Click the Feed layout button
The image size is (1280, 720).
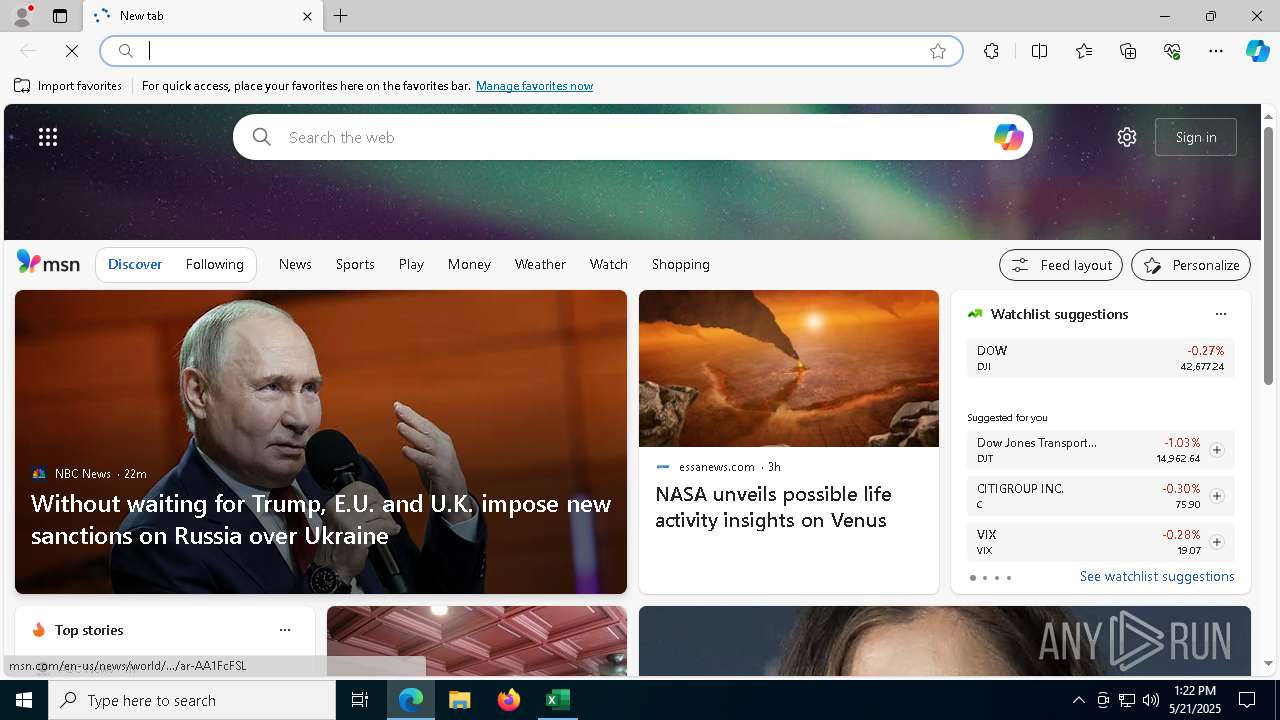click(x=1061, y=265)
